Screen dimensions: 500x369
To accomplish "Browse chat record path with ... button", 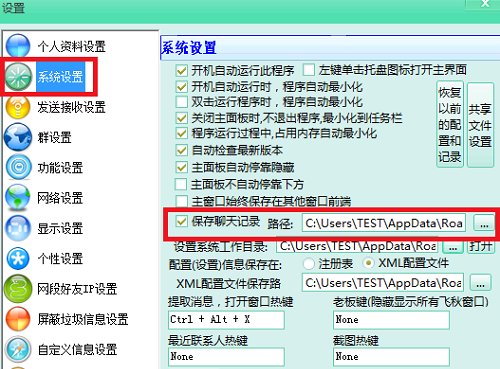I will coord(484,223).
